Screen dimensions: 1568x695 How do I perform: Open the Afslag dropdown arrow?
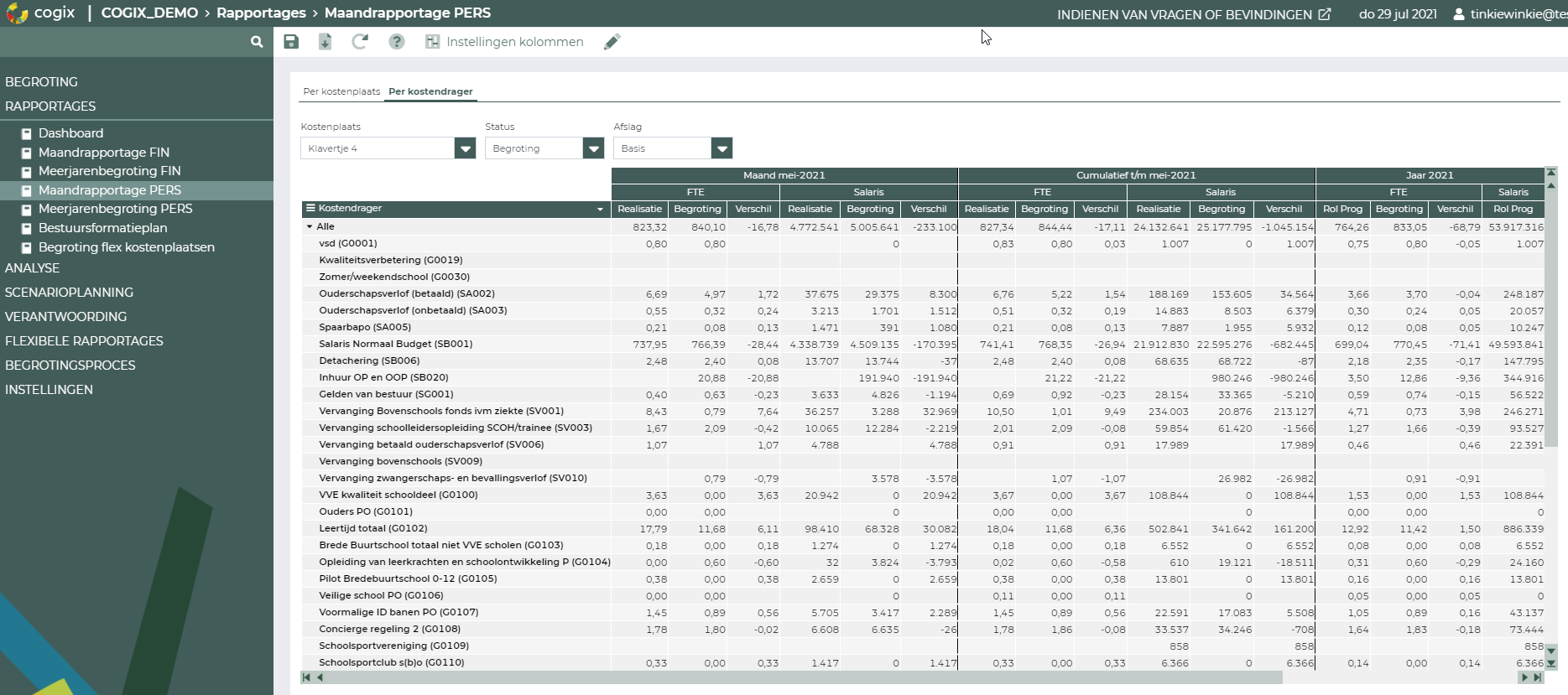721,148
